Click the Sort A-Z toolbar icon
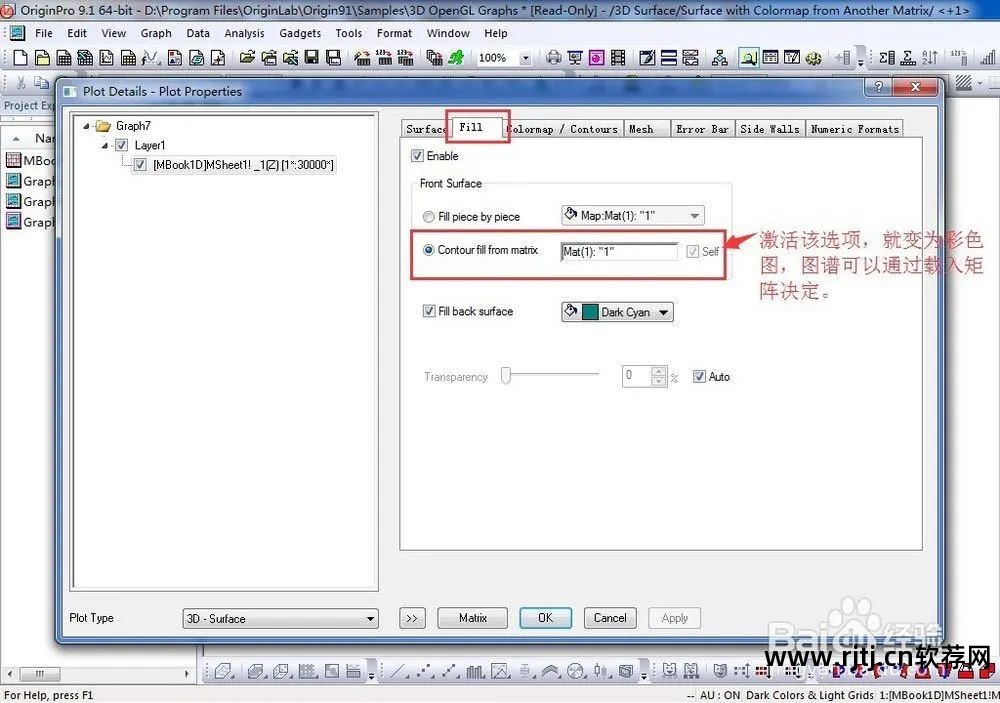The image size is (1000, 703). tap(930, 58)
